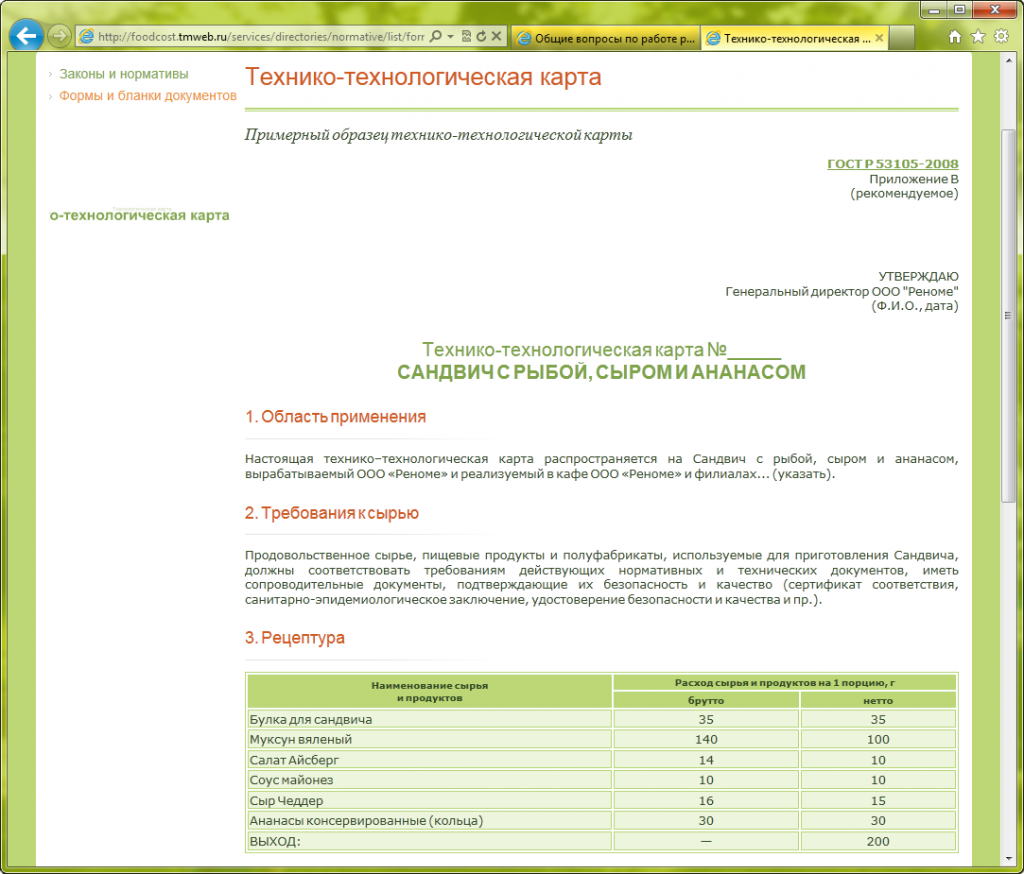Refresh the page with the reload icon

pos(481,37)
